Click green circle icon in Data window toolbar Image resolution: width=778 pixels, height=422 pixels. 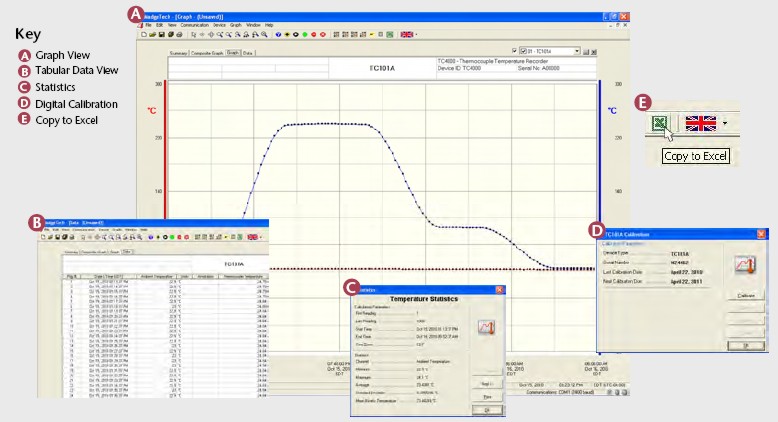172,237
